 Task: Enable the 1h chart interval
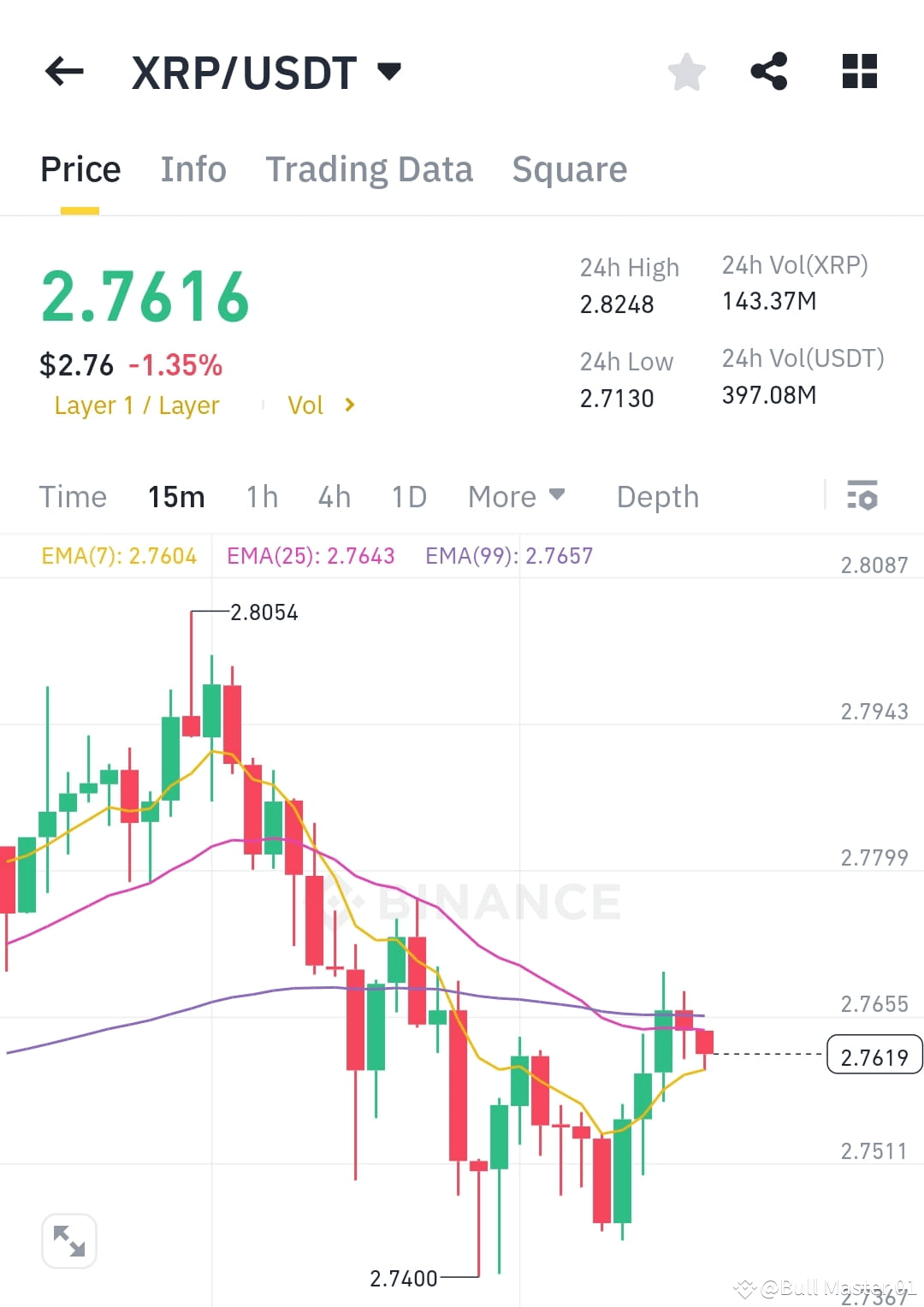click(262, 496)
